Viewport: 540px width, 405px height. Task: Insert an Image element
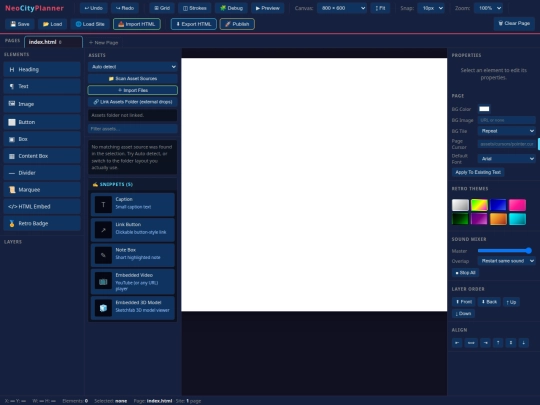(42, 104)
